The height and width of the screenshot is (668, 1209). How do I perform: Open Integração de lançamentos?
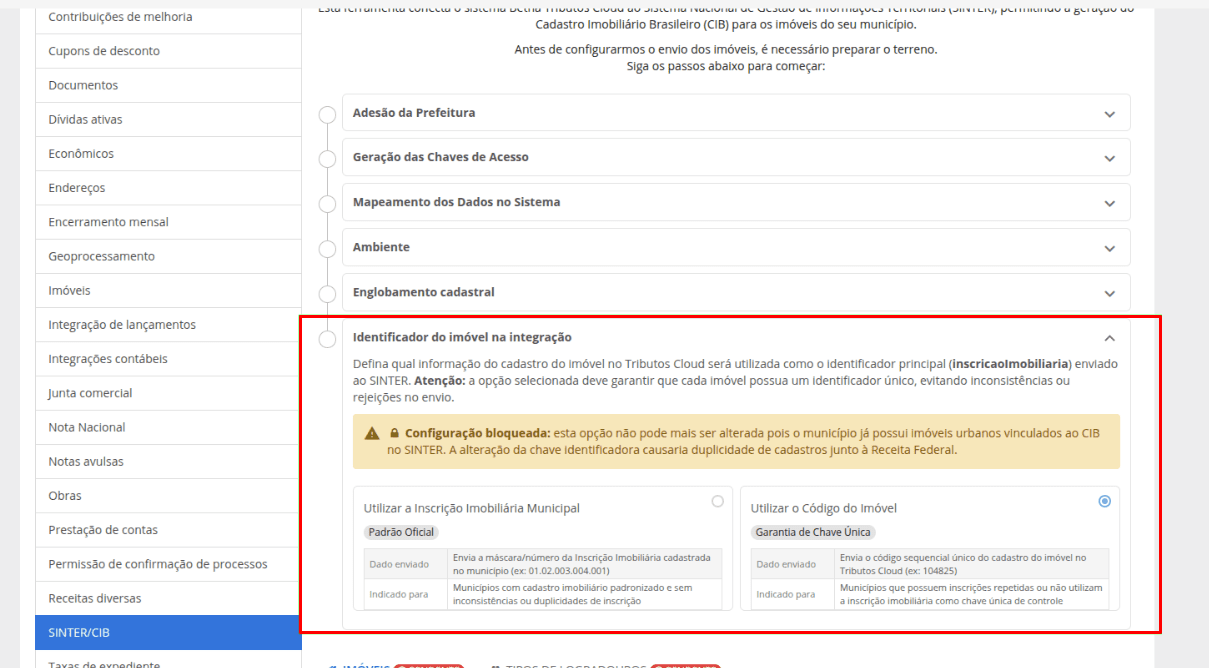(x=168, y=325)
